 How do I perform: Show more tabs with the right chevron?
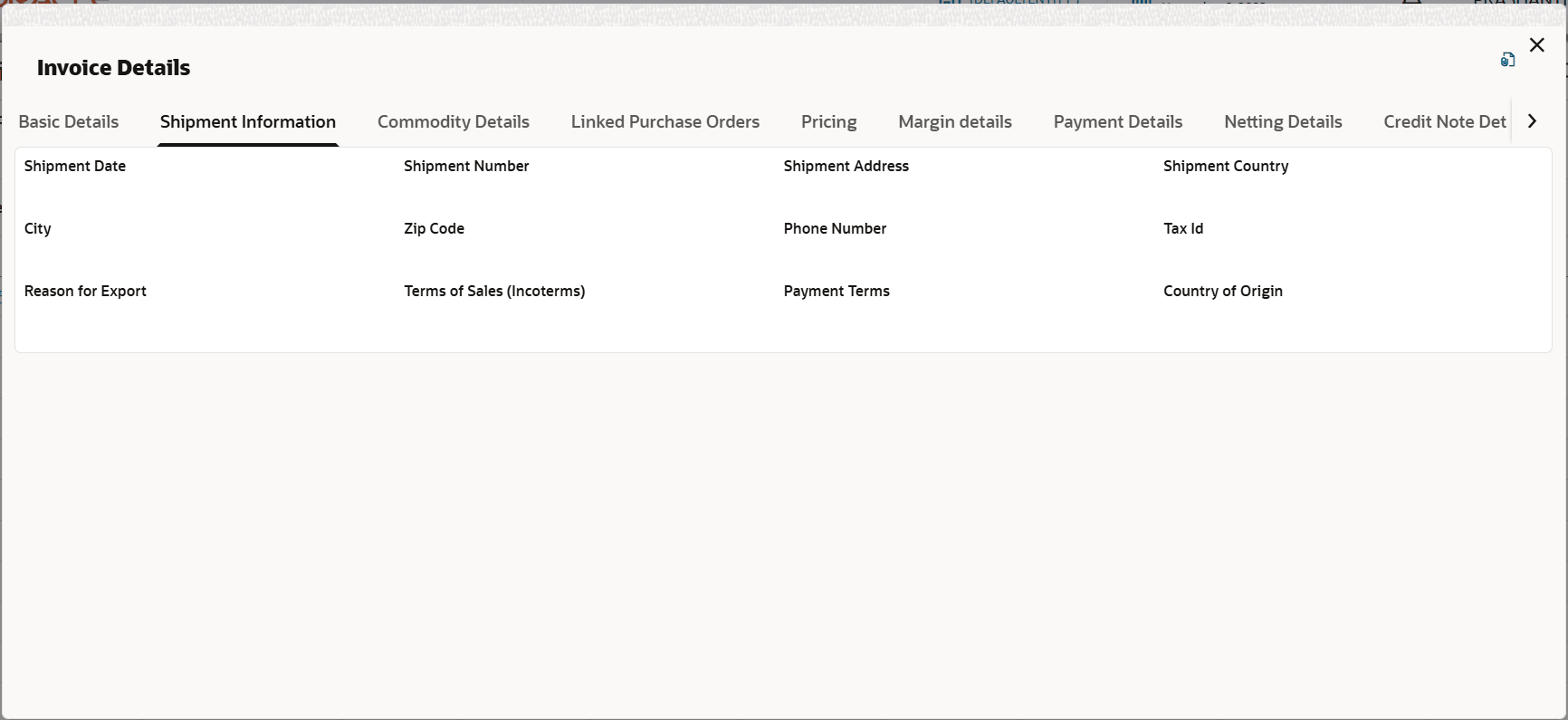[1532, 121]
